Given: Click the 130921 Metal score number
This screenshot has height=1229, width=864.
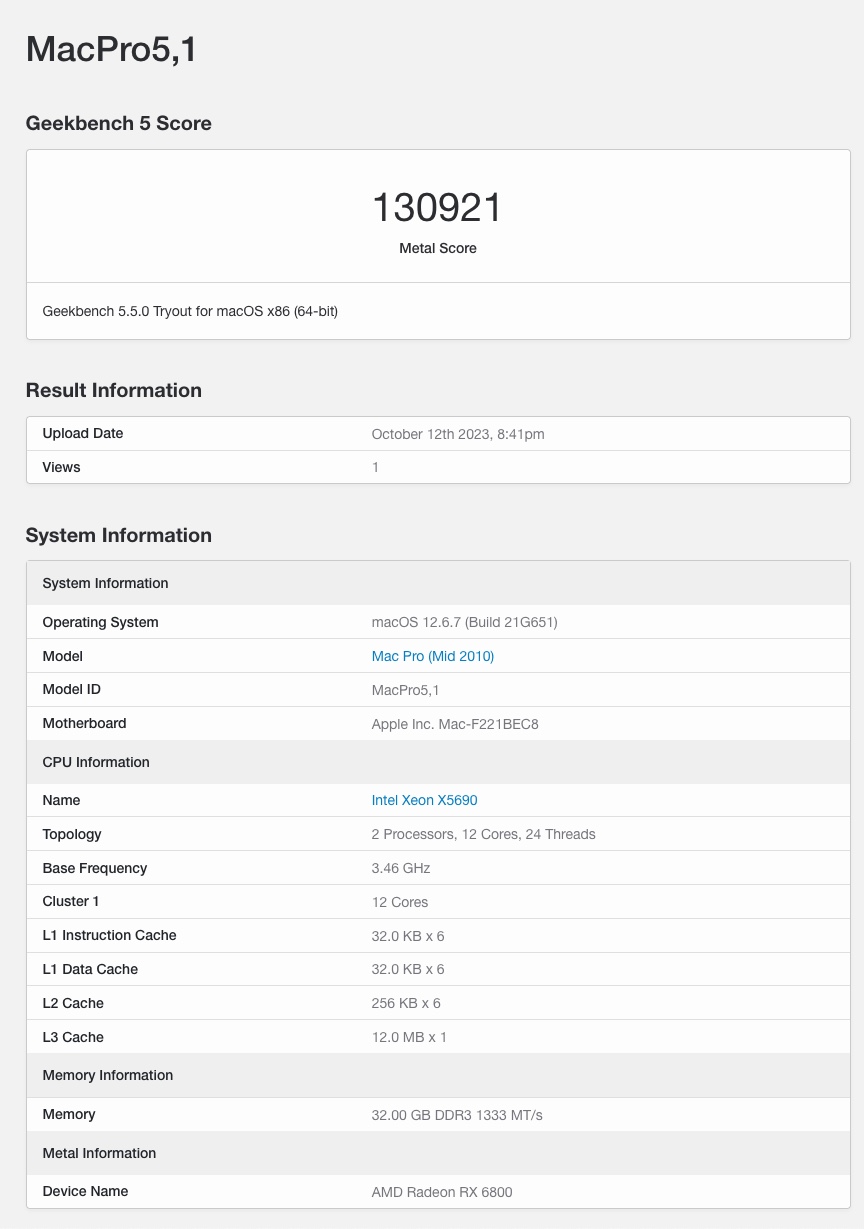Looking at the screenshot, I should 438,208.
